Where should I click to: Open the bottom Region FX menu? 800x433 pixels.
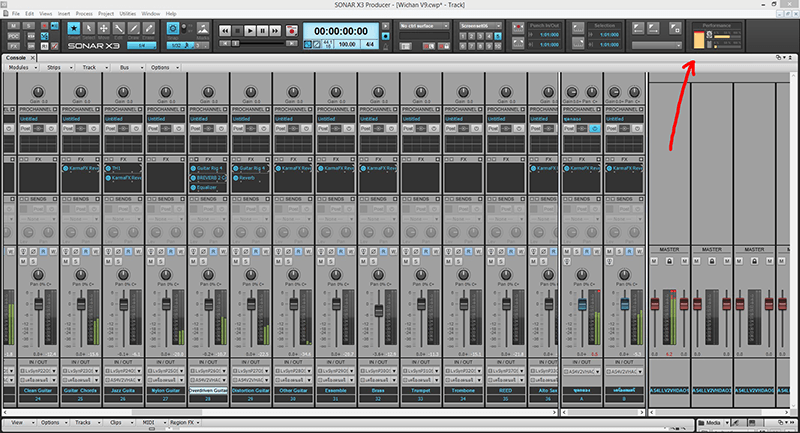184,422
